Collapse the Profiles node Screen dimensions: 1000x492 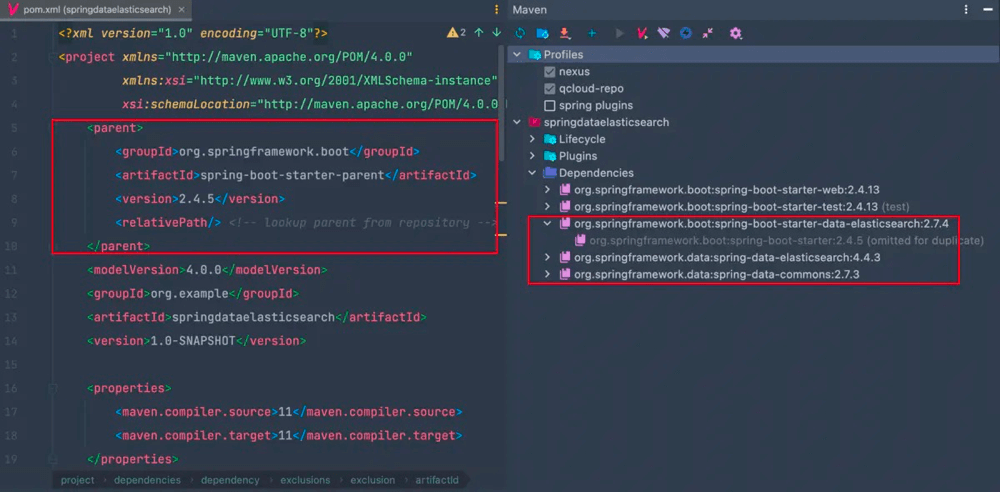pos(517,55)
